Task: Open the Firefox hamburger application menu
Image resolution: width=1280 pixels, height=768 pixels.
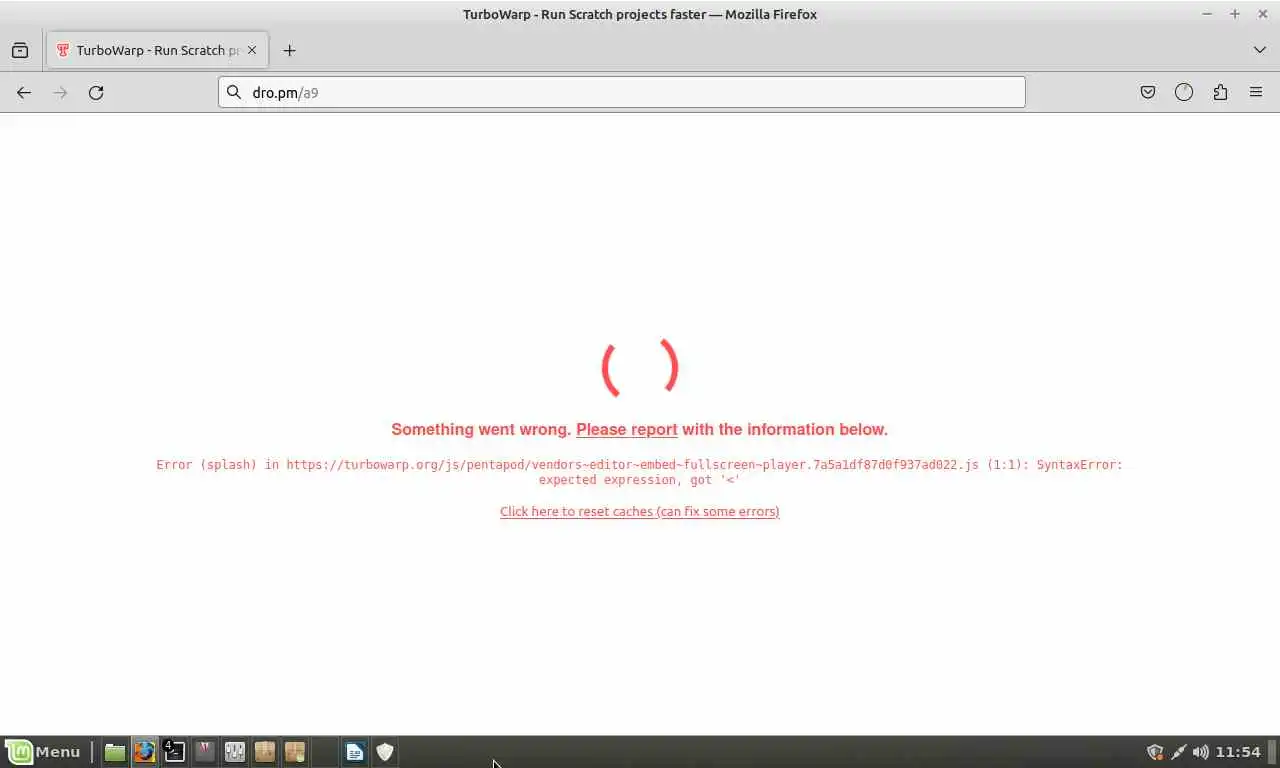Action: 1256,92
